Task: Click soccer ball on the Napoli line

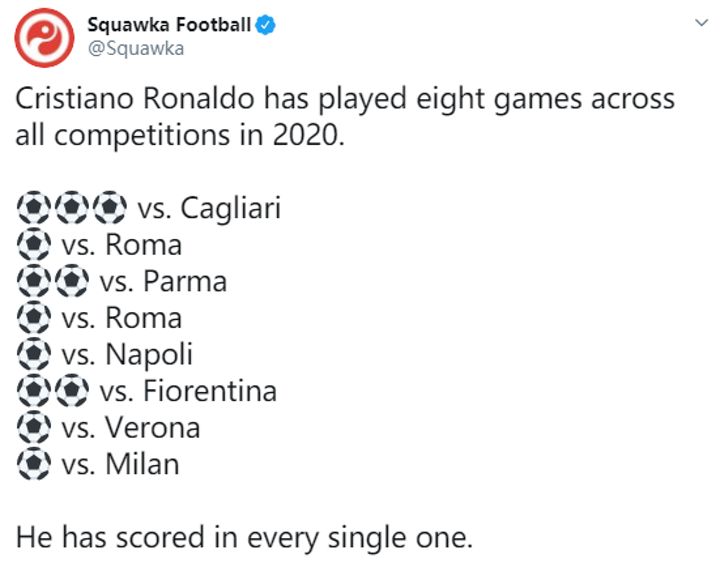Action: pyautogui.click(x=34, y=355)
